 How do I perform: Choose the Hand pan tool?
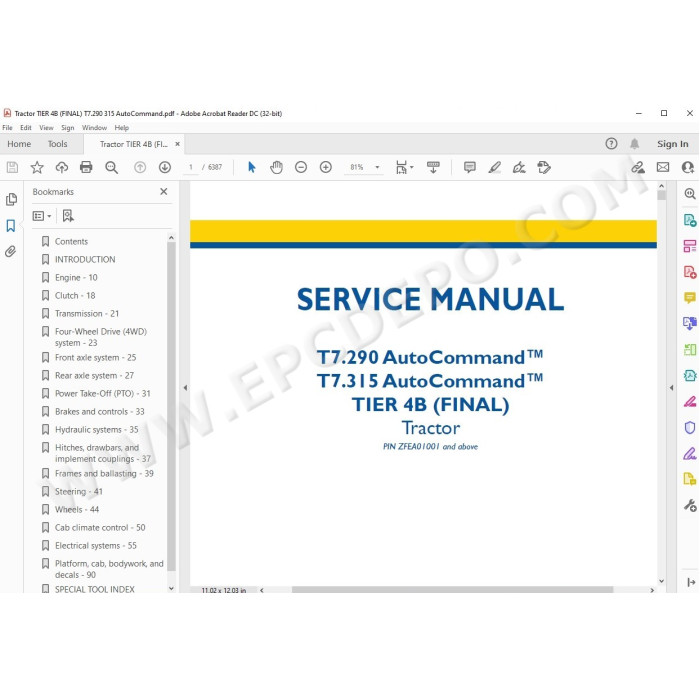point(276,167)
